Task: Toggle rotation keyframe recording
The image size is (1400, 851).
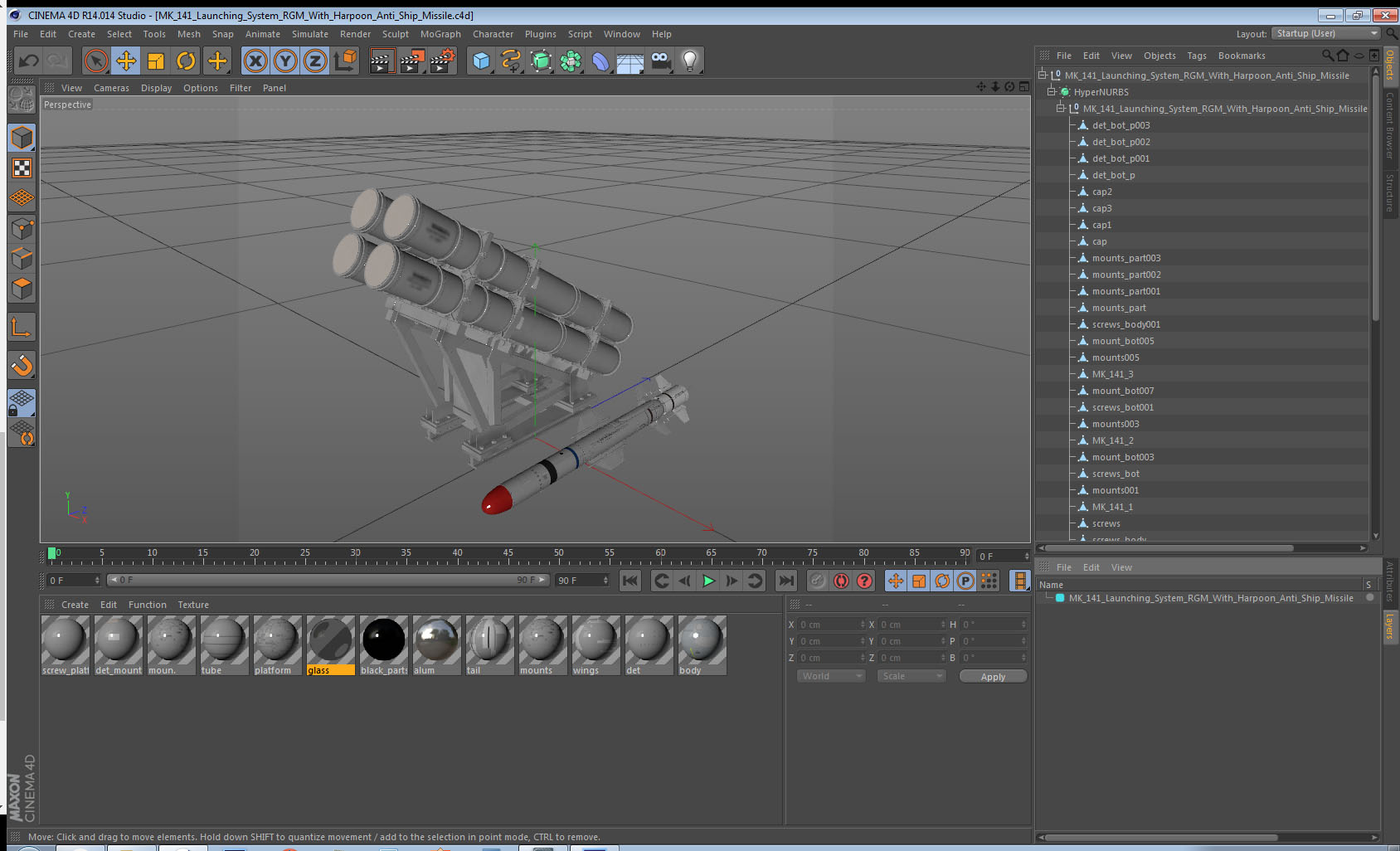Action: pos(942,581)
